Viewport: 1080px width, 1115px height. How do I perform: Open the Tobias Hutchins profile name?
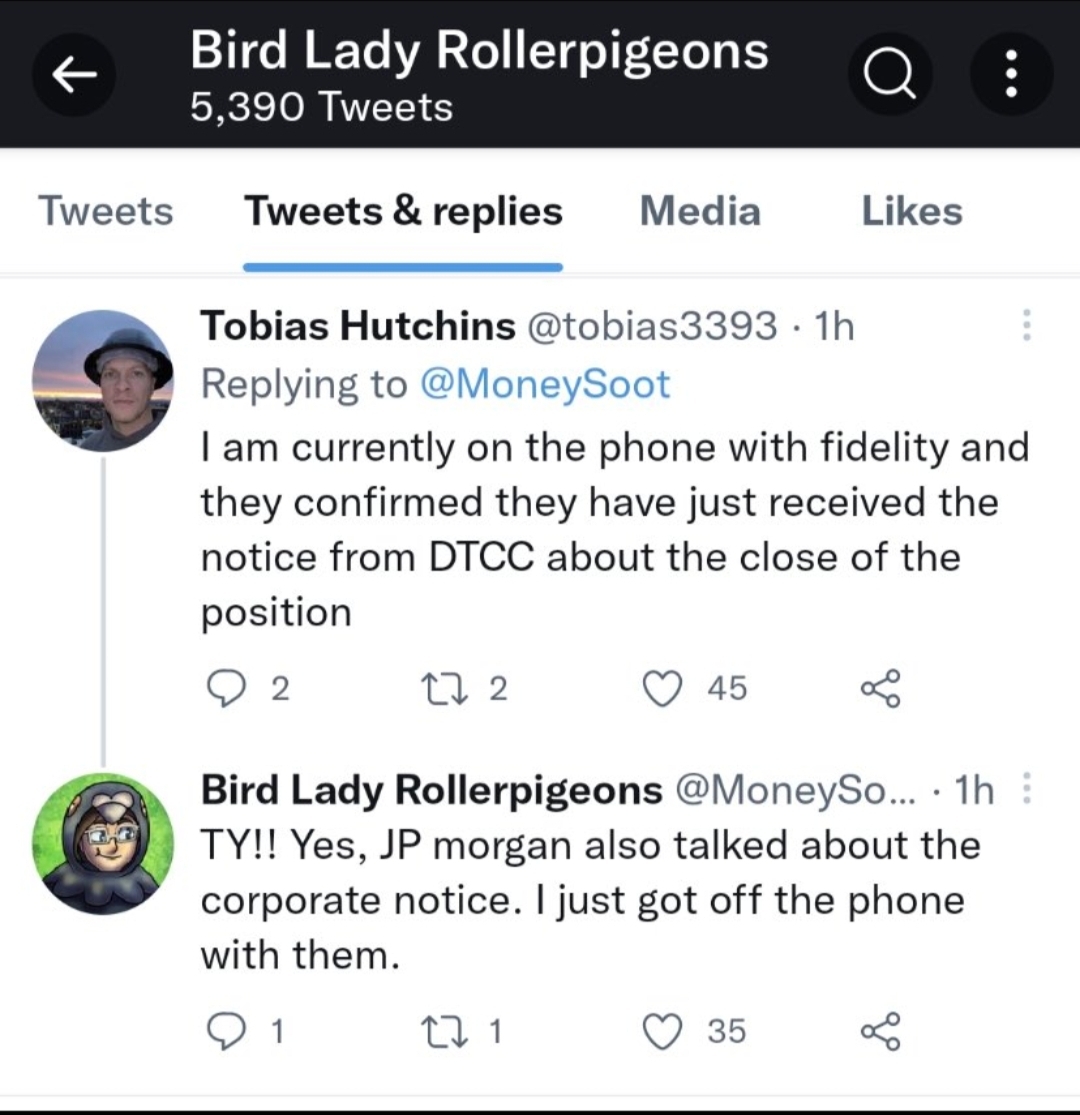tap(358, 326)
